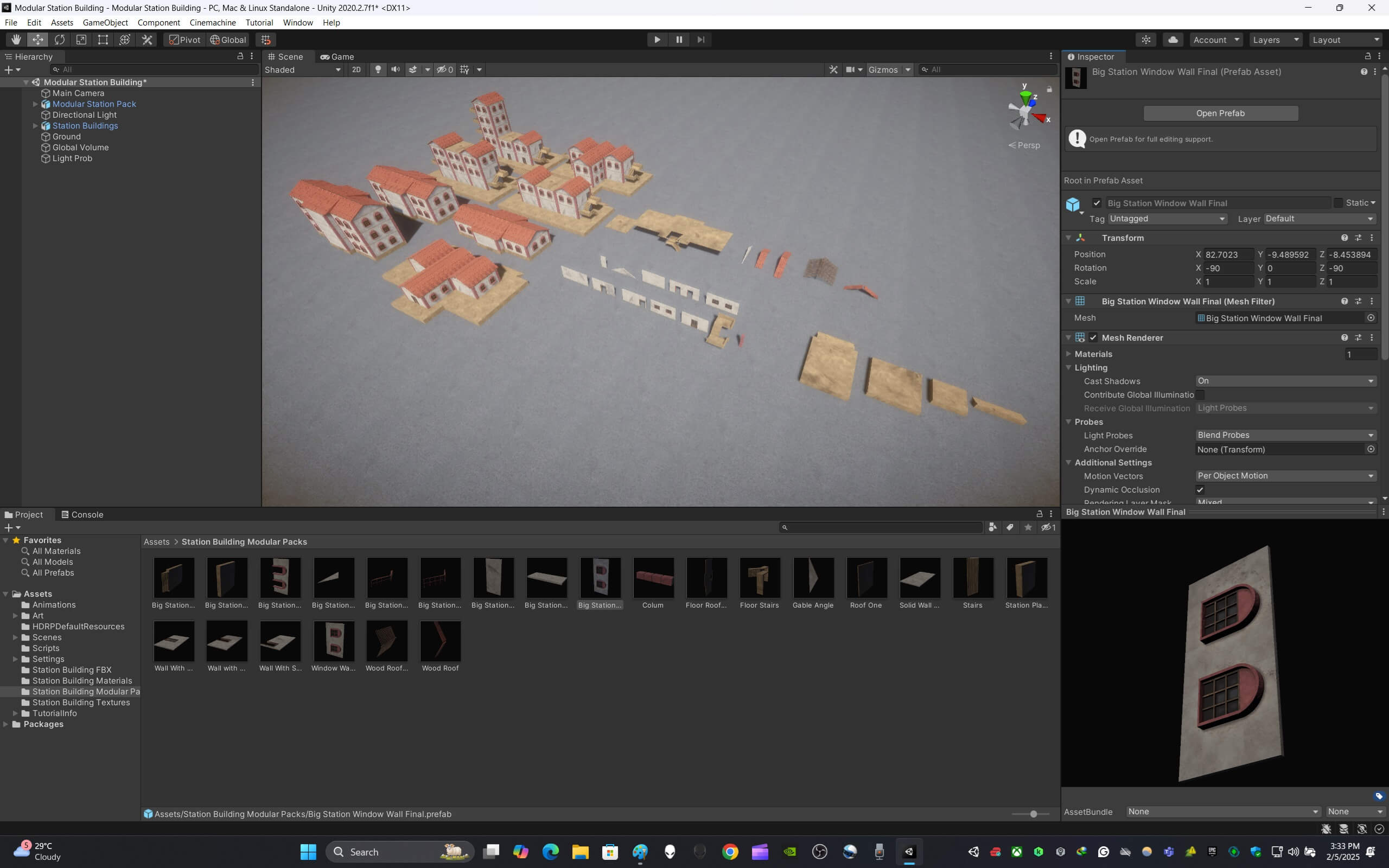Image resolution: width=1389 pixels, height=868 pixels.
Task: Enable the Static checkbox
Action: 1338,203
